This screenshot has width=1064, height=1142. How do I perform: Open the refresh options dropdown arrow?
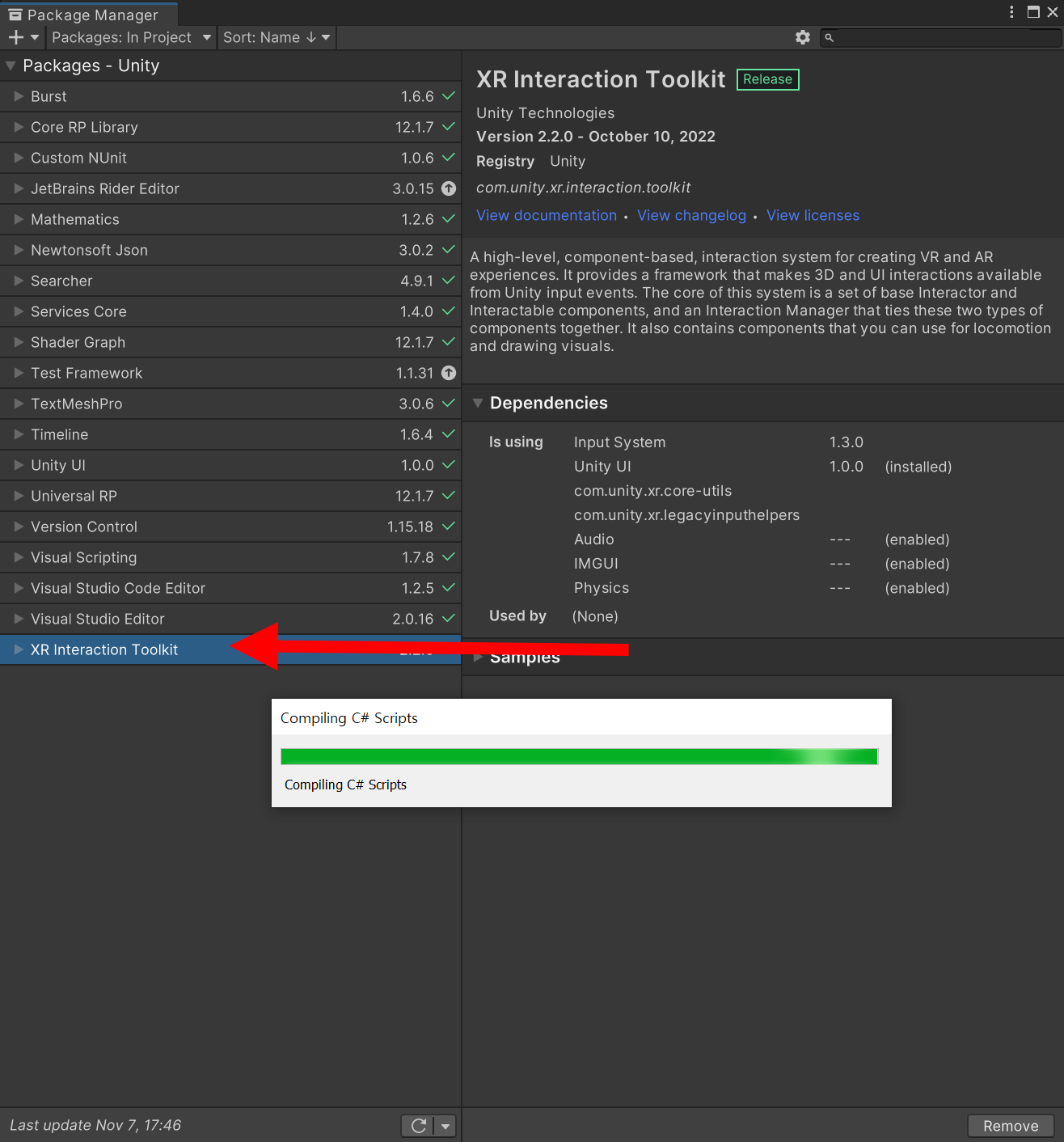[445, 1126]
